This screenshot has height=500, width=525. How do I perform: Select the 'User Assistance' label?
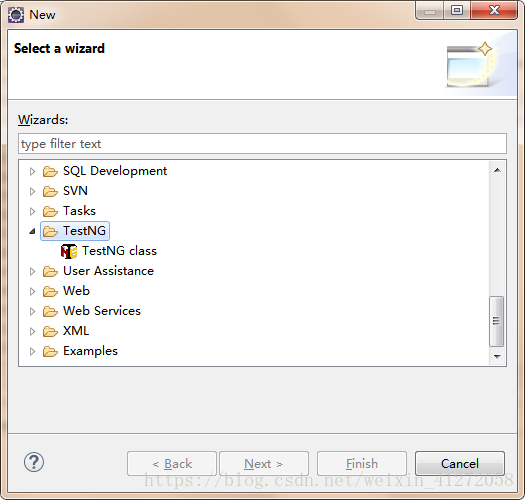(x=108, y=271)
